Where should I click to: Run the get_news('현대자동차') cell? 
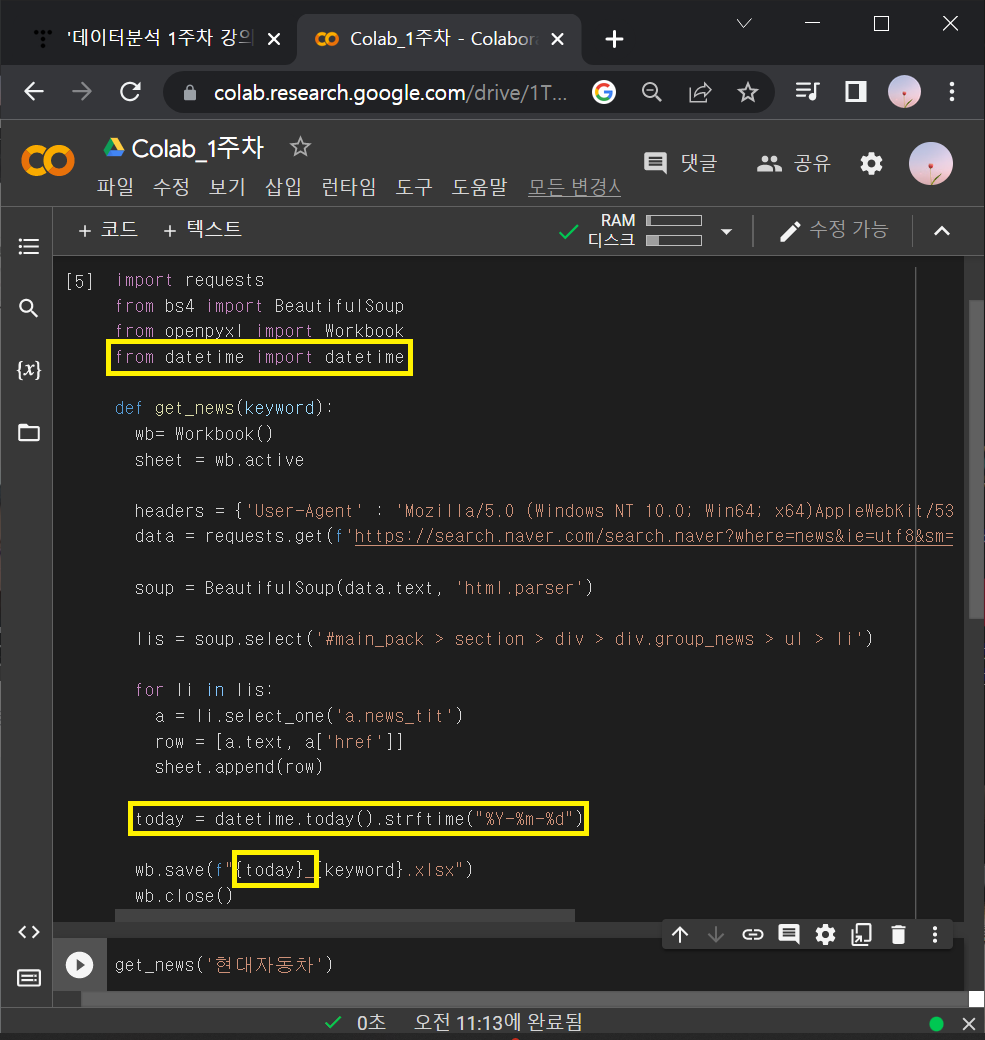point(80,964)
